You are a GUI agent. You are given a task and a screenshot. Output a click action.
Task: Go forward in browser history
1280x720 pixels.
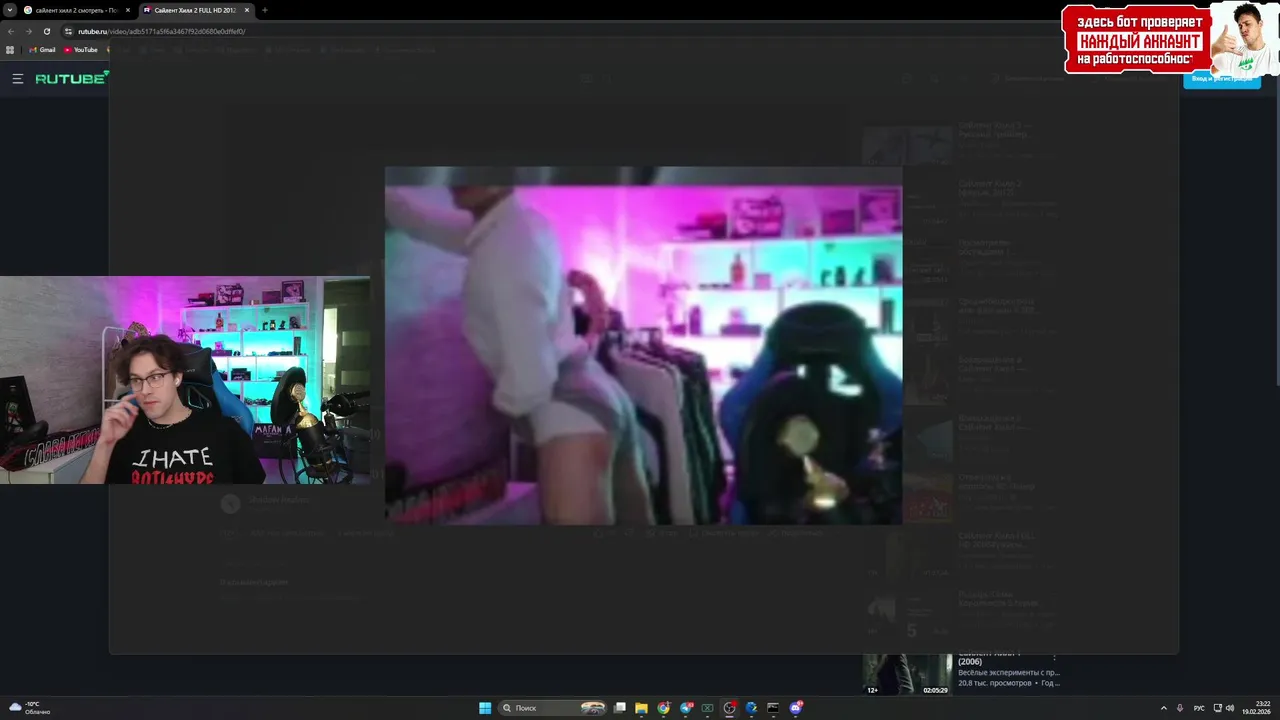point(28,31)
